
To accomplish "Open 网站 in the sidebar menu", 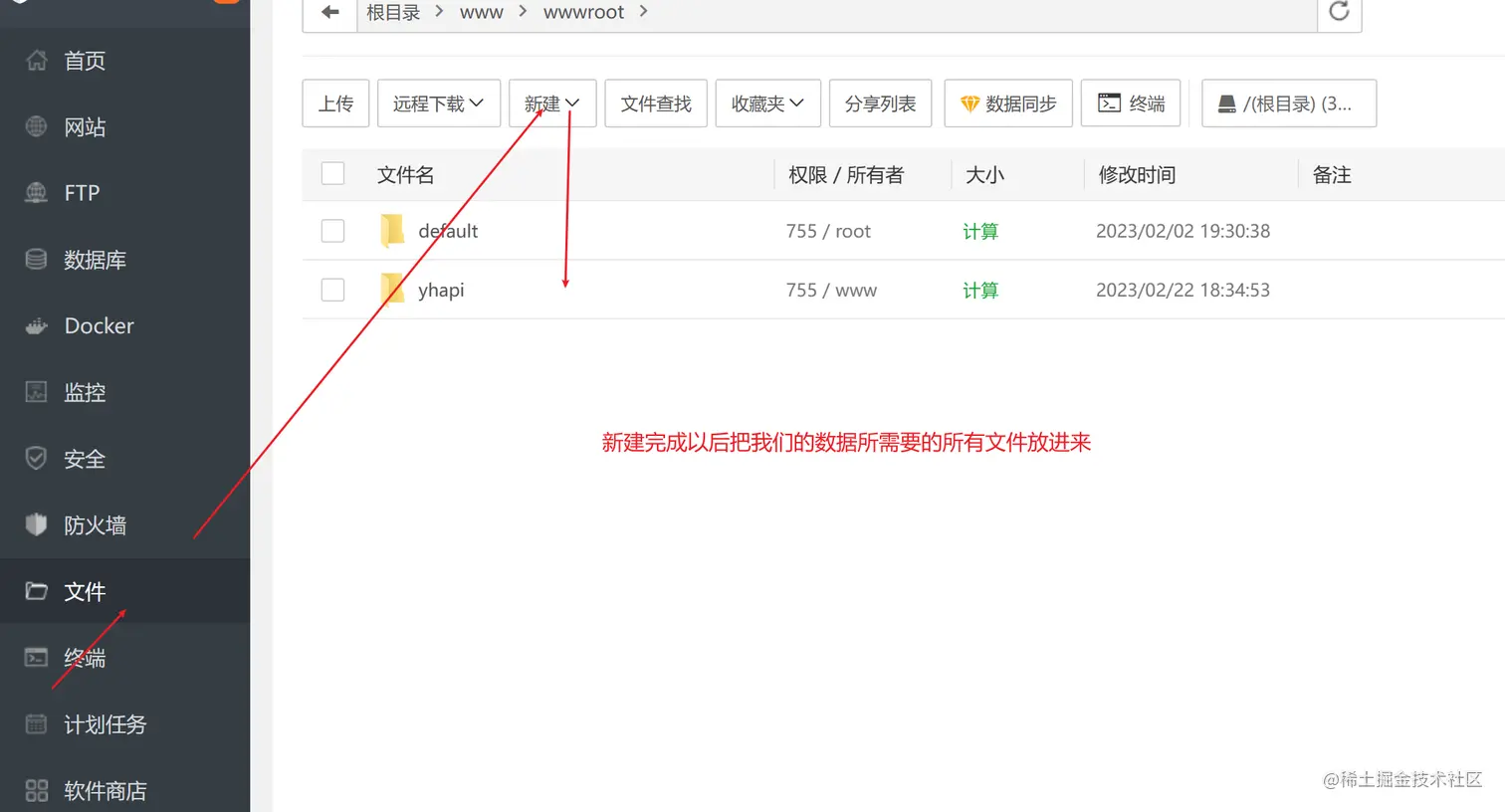I will 124,126.
